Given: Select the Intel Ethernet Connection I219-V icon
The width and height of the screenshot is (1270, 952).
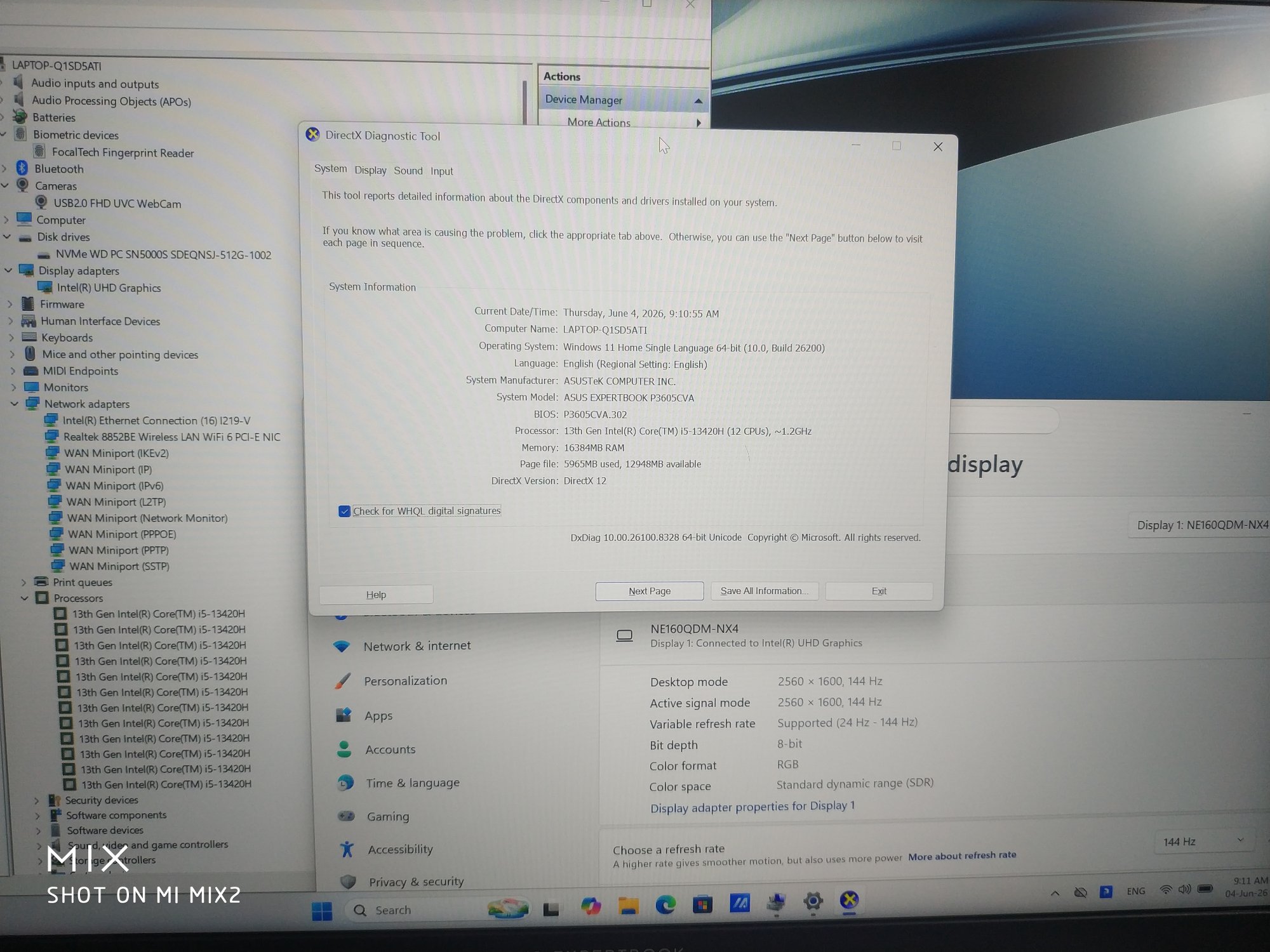Looking at the screenshot, I should (51, 420).
